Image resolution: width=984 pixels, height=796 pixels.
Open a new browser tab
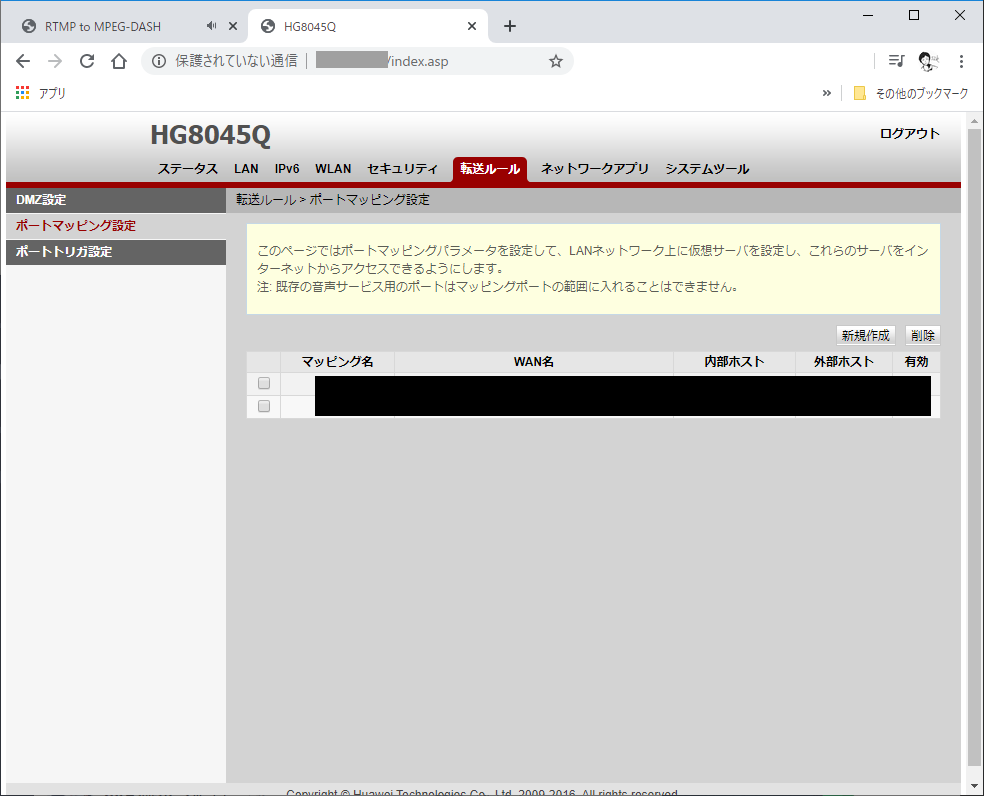tap(510, 26)
